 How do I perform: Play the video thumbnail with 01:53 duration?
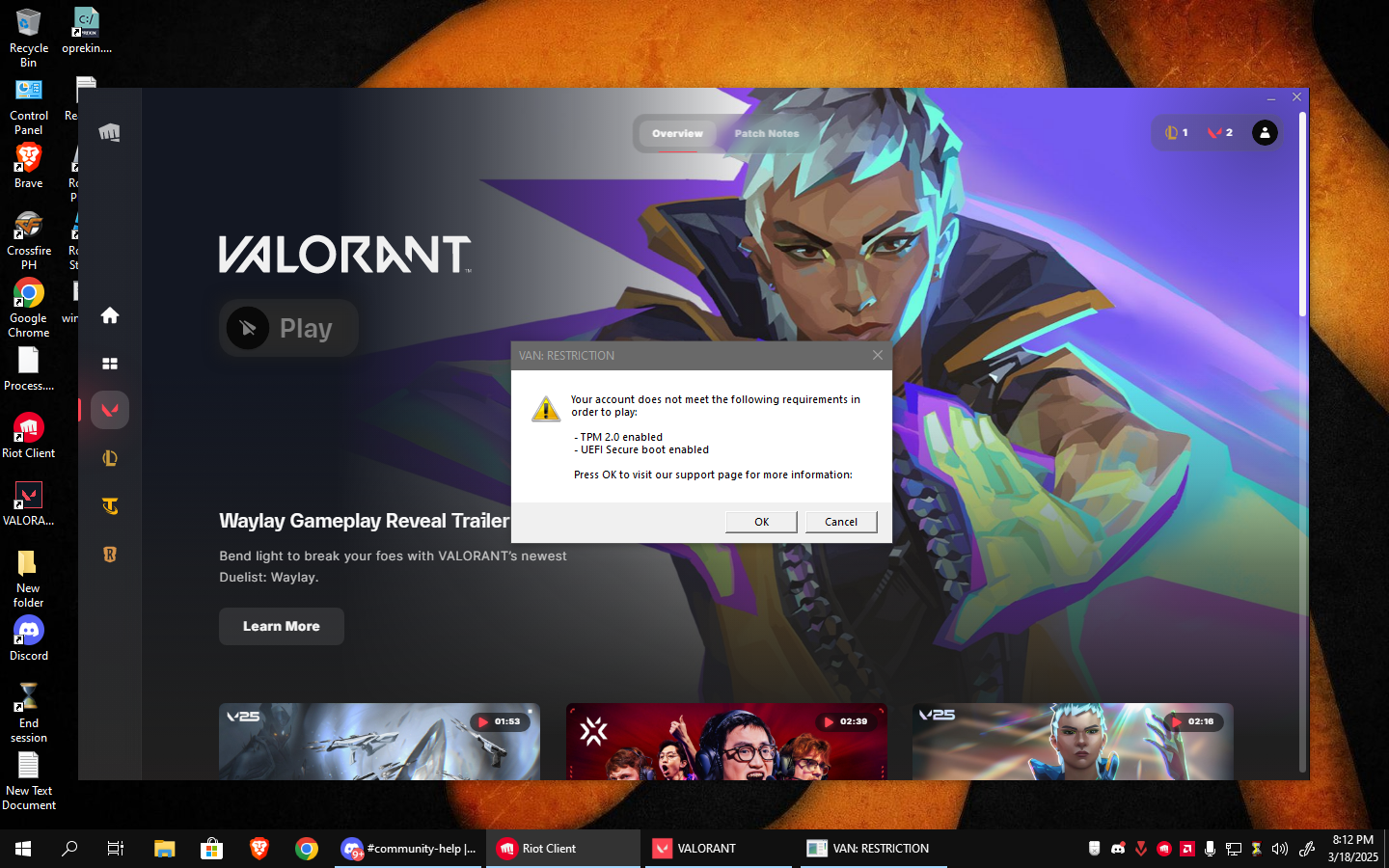point(379,742)
